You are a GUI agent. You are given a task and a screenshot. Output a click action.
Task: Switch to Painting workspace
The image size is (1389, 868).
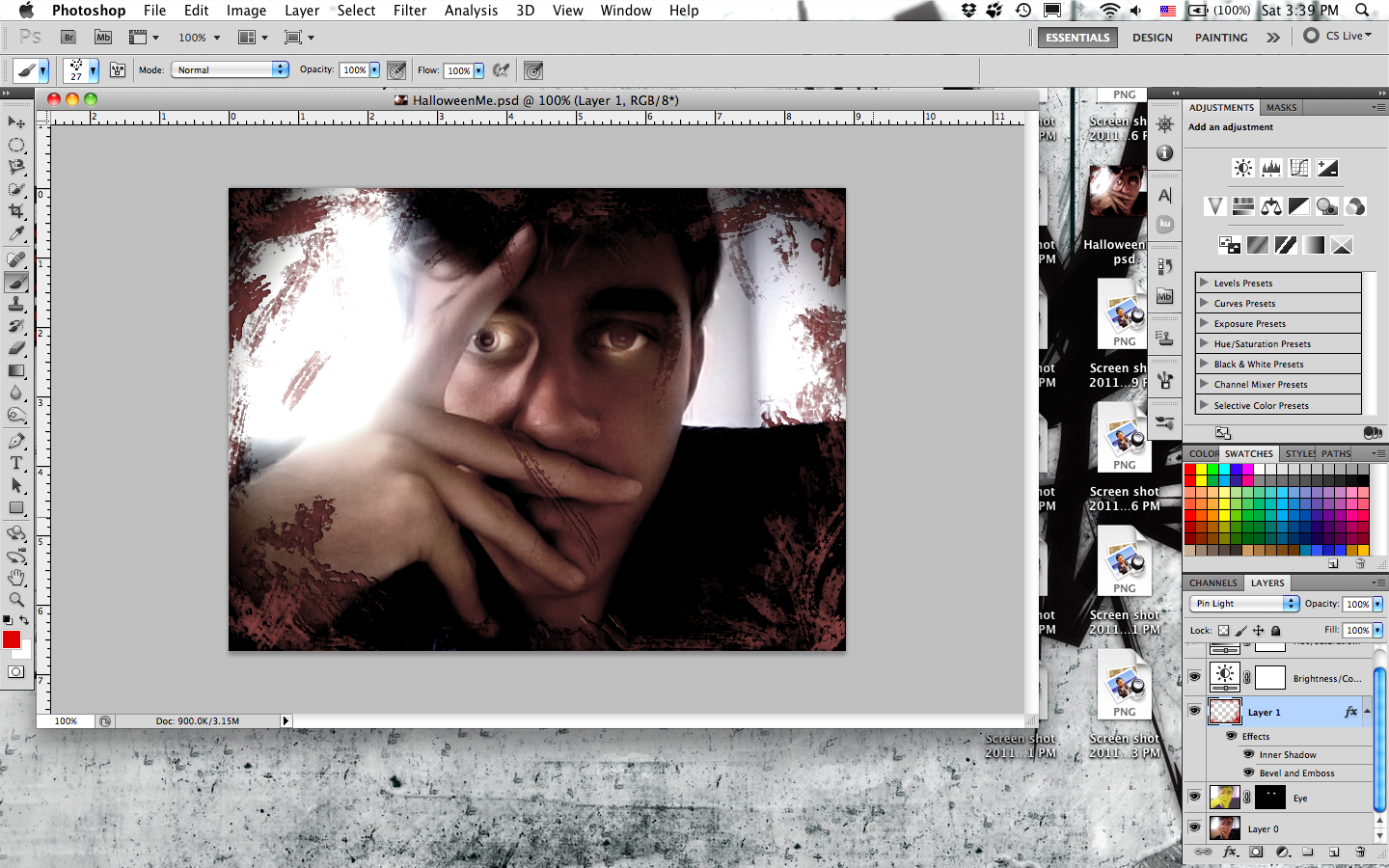pyautogui.click(x=1221, y=38)
